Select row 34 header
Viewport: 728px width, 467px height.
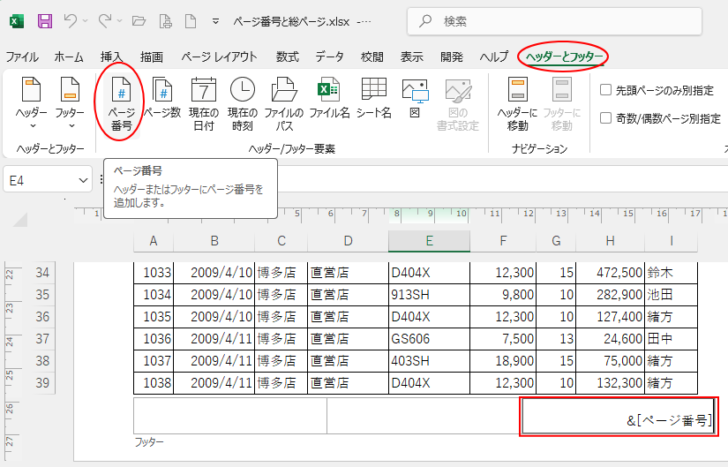(42, 272)
